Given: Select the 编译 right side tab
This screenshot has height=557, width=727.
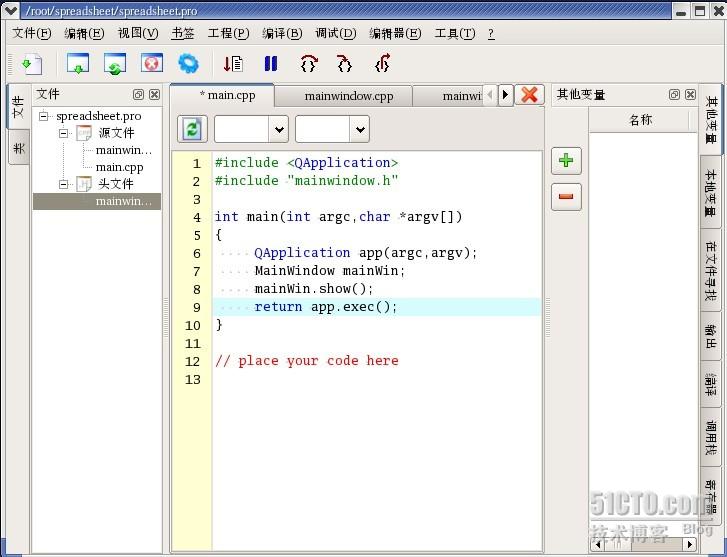Looking at the screenshot, I should [x=710, y=384].
